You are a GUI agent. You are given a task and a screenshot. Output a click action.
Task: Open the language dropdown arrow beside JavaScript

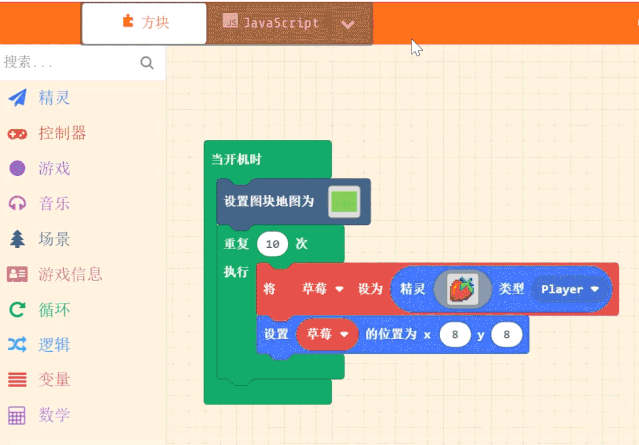click(x=348, y=24)
